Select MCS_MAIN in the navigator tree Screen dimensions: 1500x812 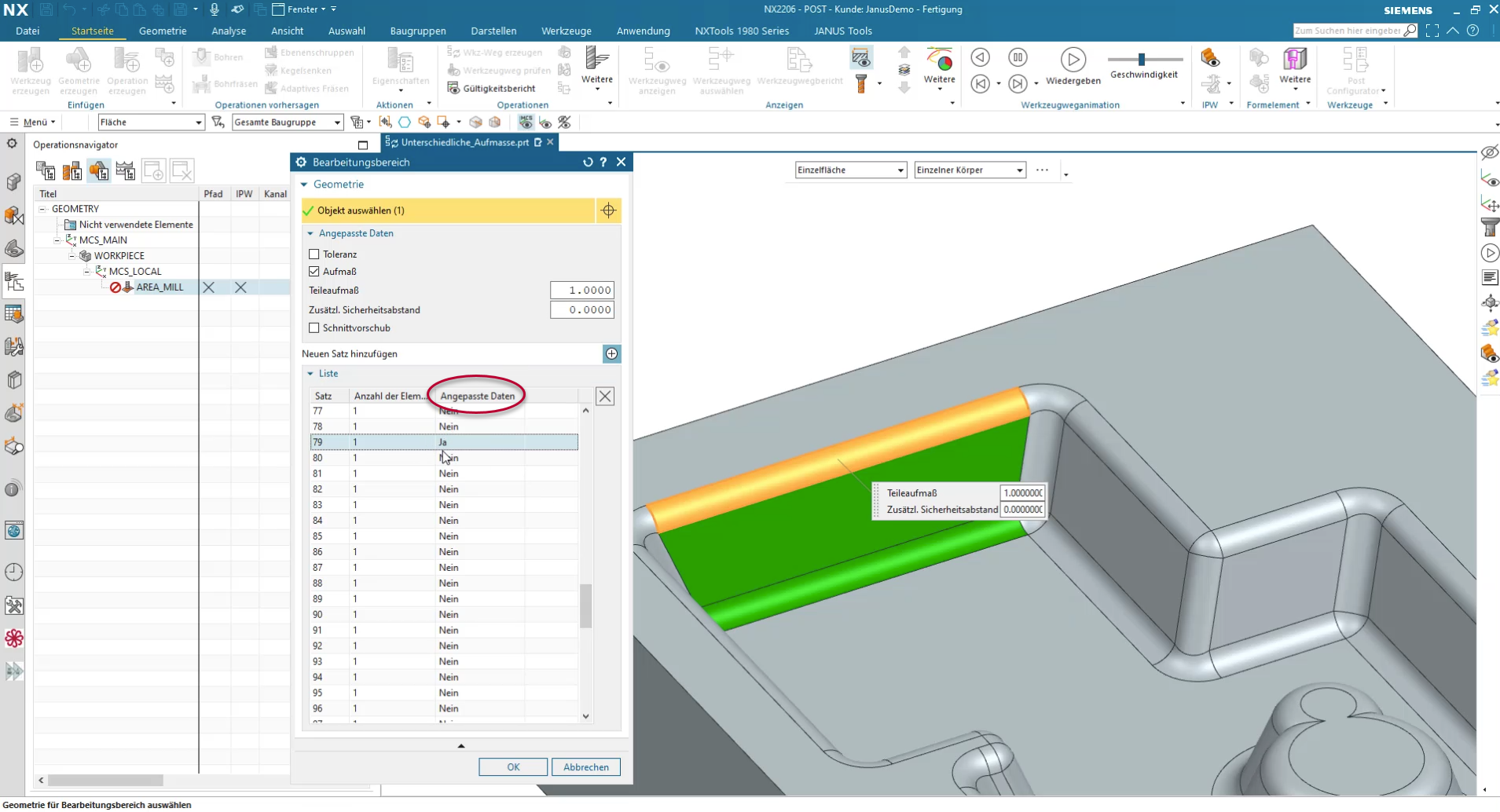[103, 240]
